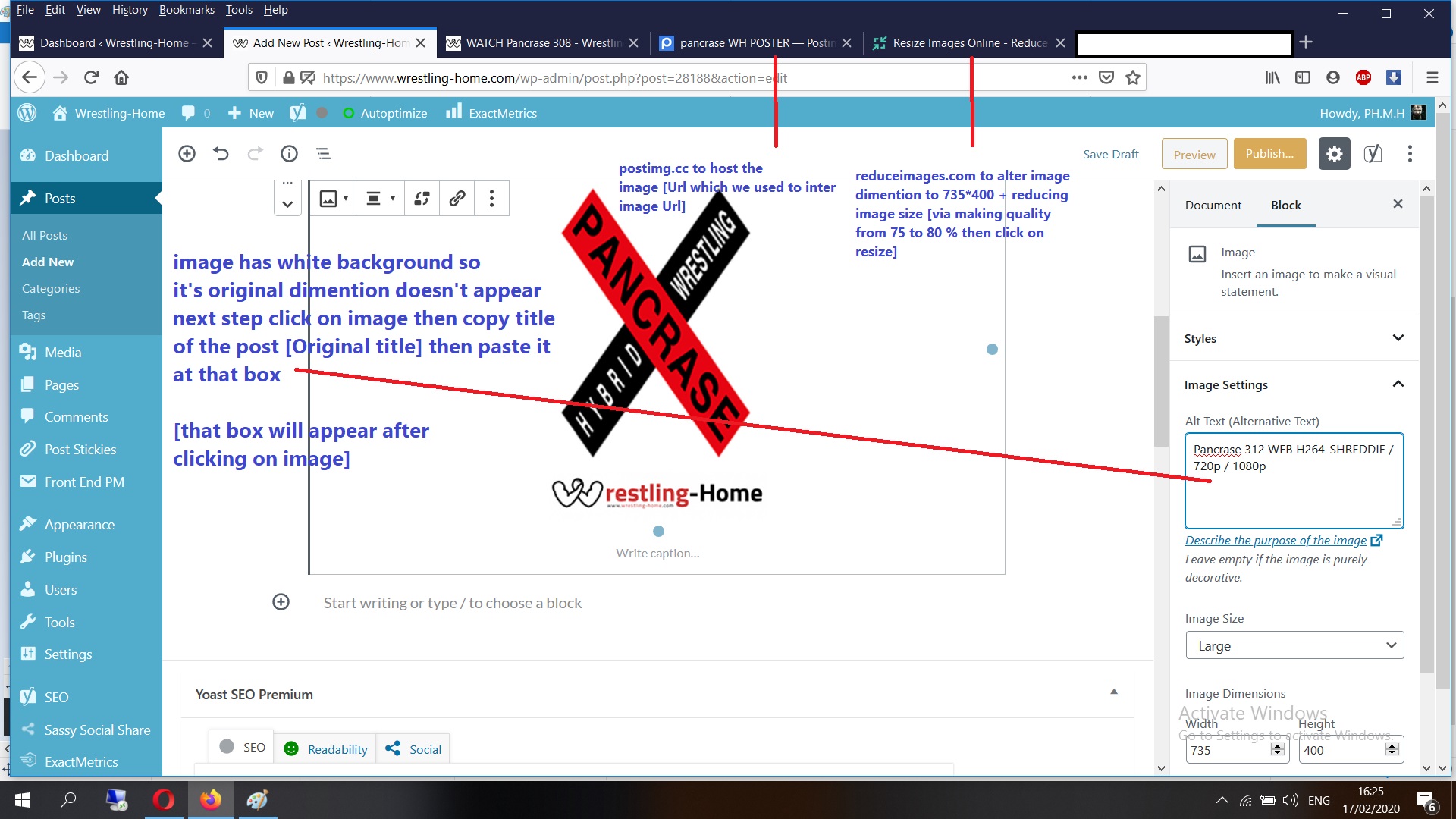Open Describe the purpose of the image link
The image size is (1456, 819).
coord(1284,540)
